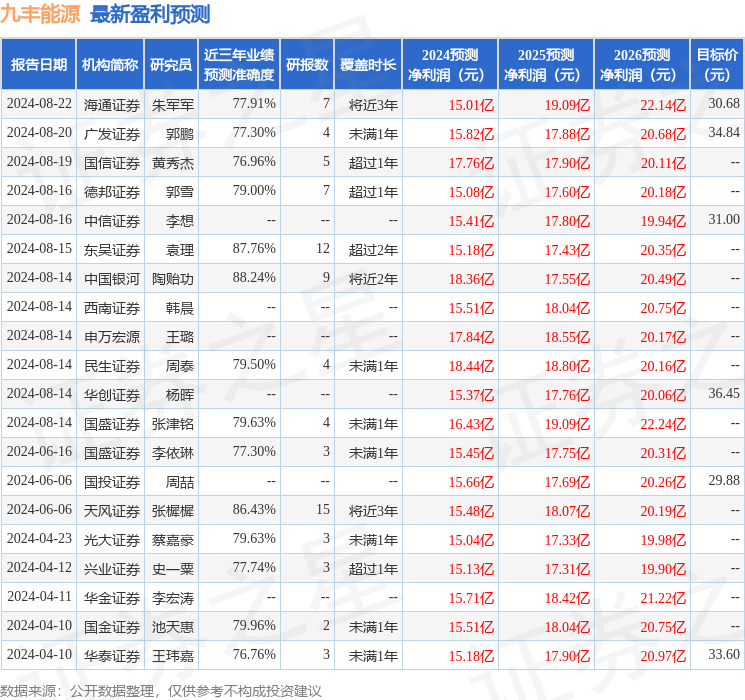Select the 国投证券 institution cell
This screenshot has height=700, width=745.
click(112, 482)
